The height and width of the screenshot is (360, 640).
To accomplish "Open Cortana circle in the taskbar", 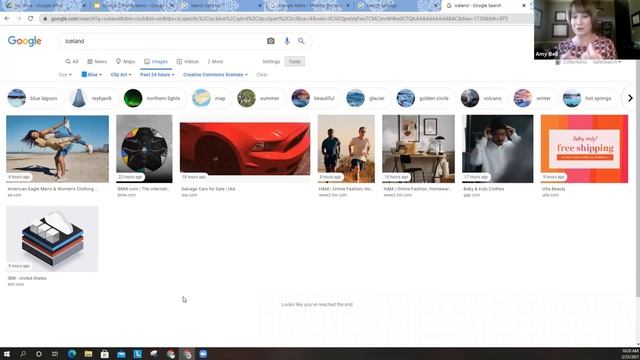I will pos(39,354).
